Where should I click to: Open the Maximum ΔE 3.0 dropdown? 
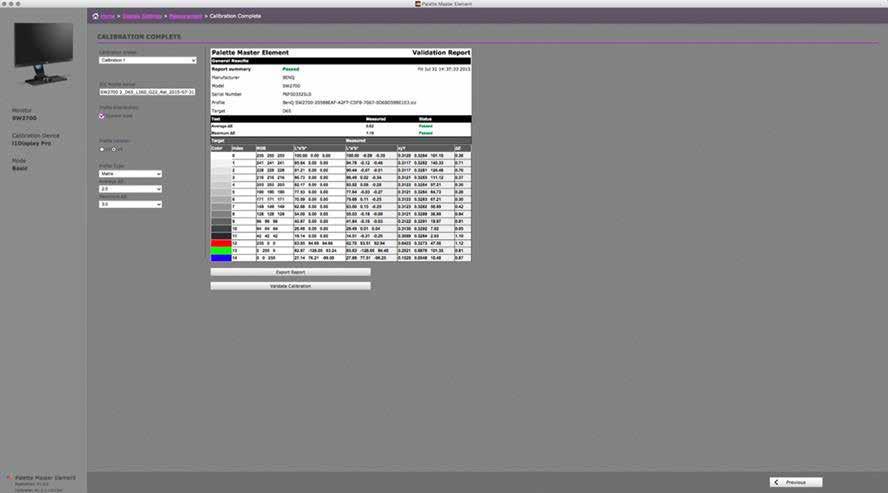point(130,204)
